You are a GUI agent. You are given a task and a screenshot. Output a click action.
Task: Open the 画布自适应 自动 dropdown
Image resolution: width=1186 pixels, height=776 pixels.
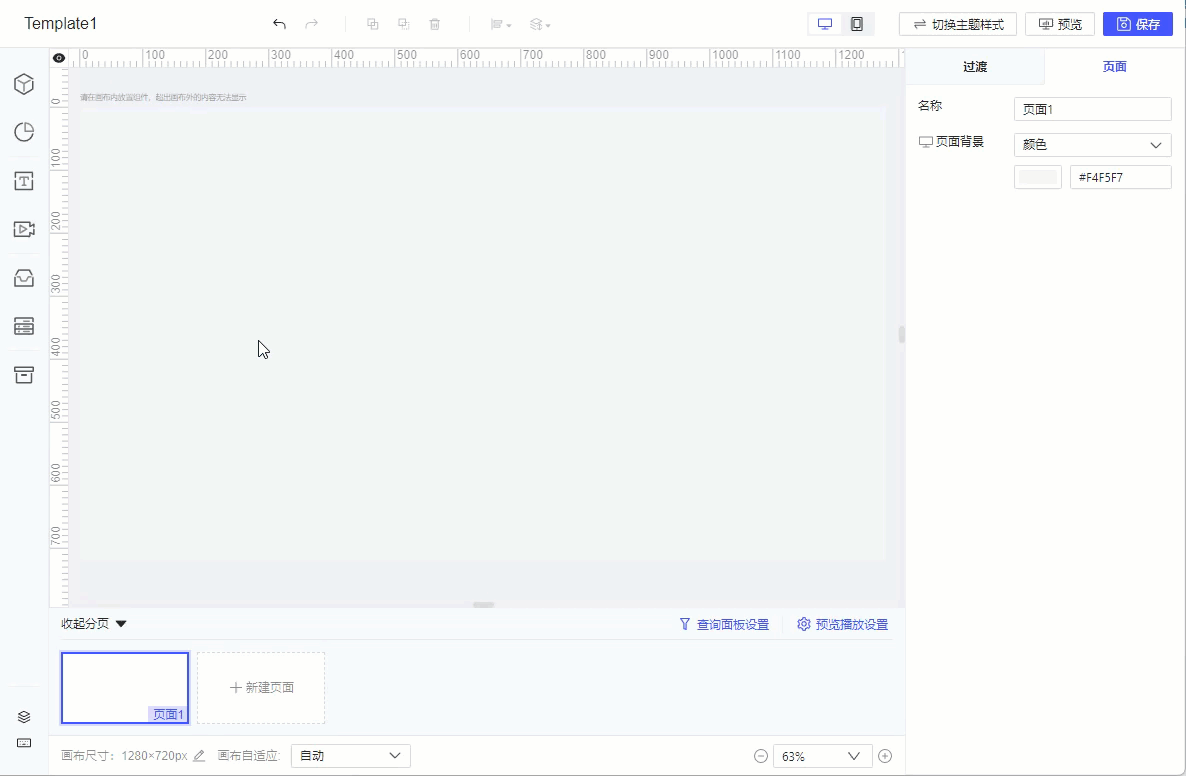coord(350,755)
